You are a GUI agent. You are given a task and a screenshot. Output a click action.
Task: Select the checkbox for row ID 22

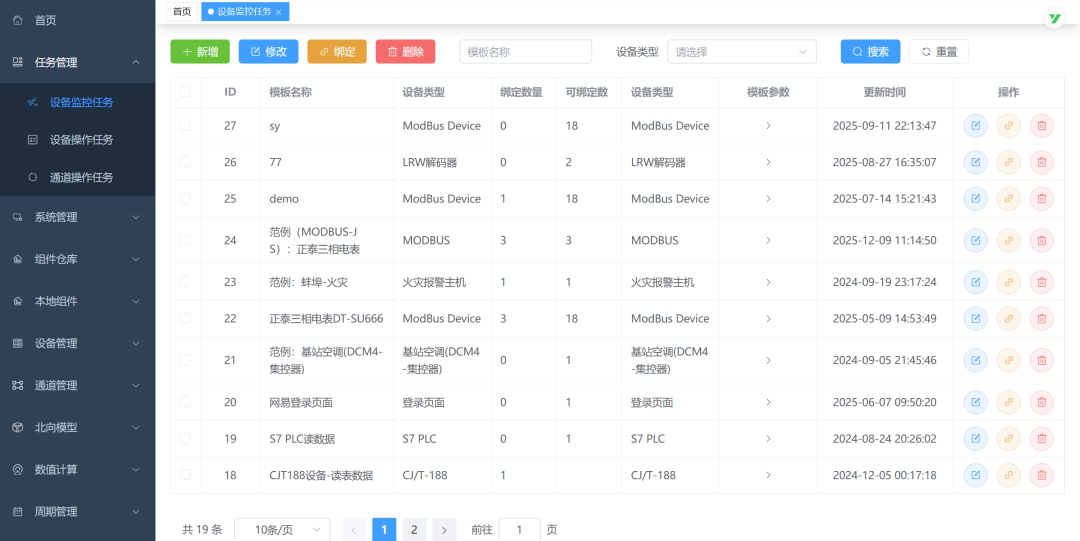[x=185, y=319]
